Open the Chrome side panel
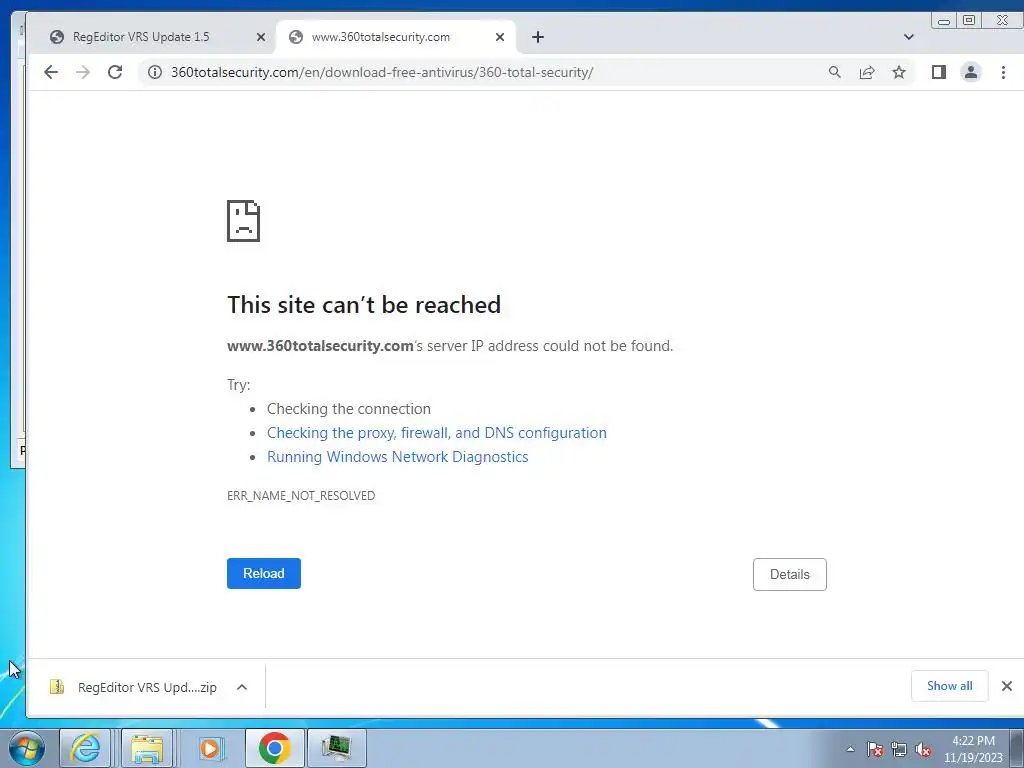The width and height of the screenshot is (1024, 768). tap(938, 72)
